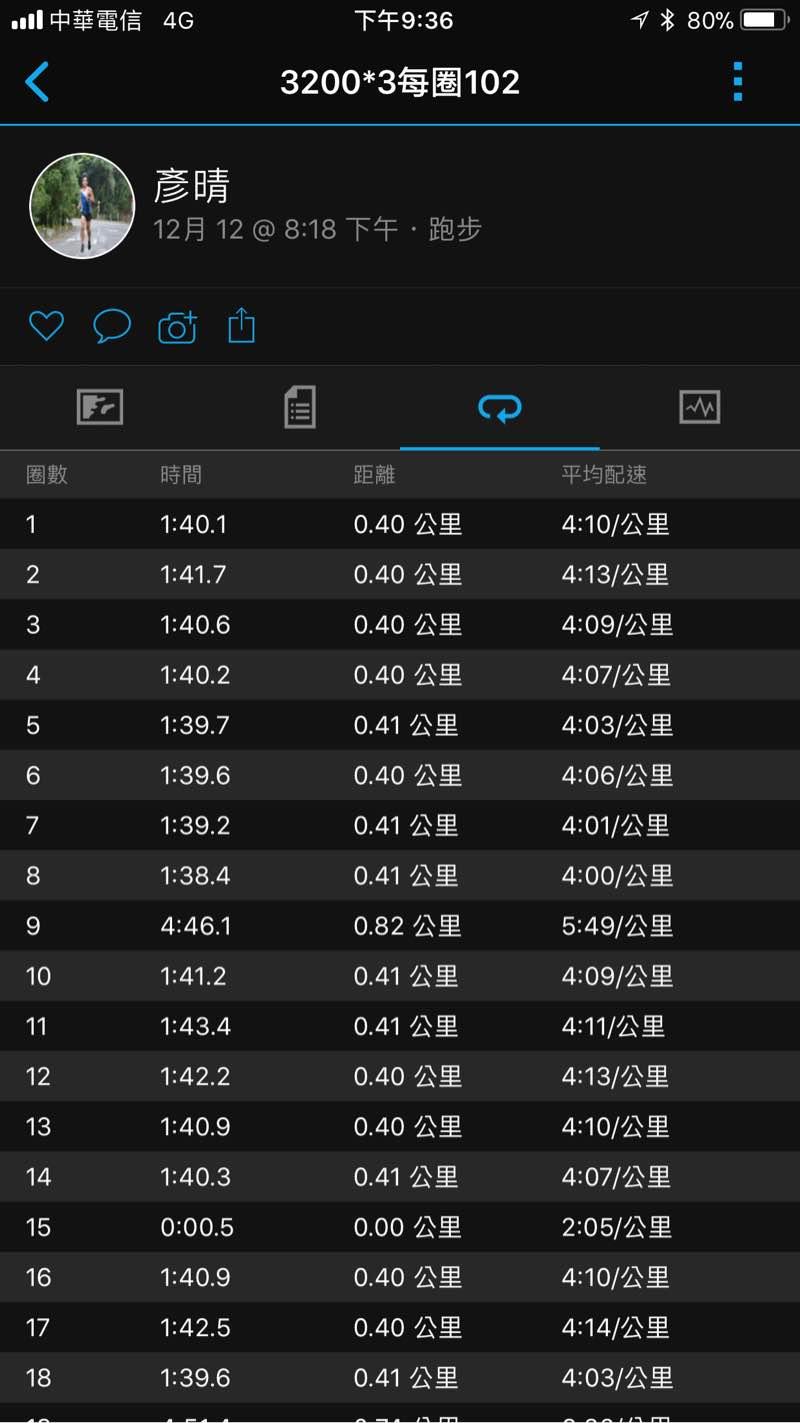Tap the back arrow icon

[x=37, y=82]
